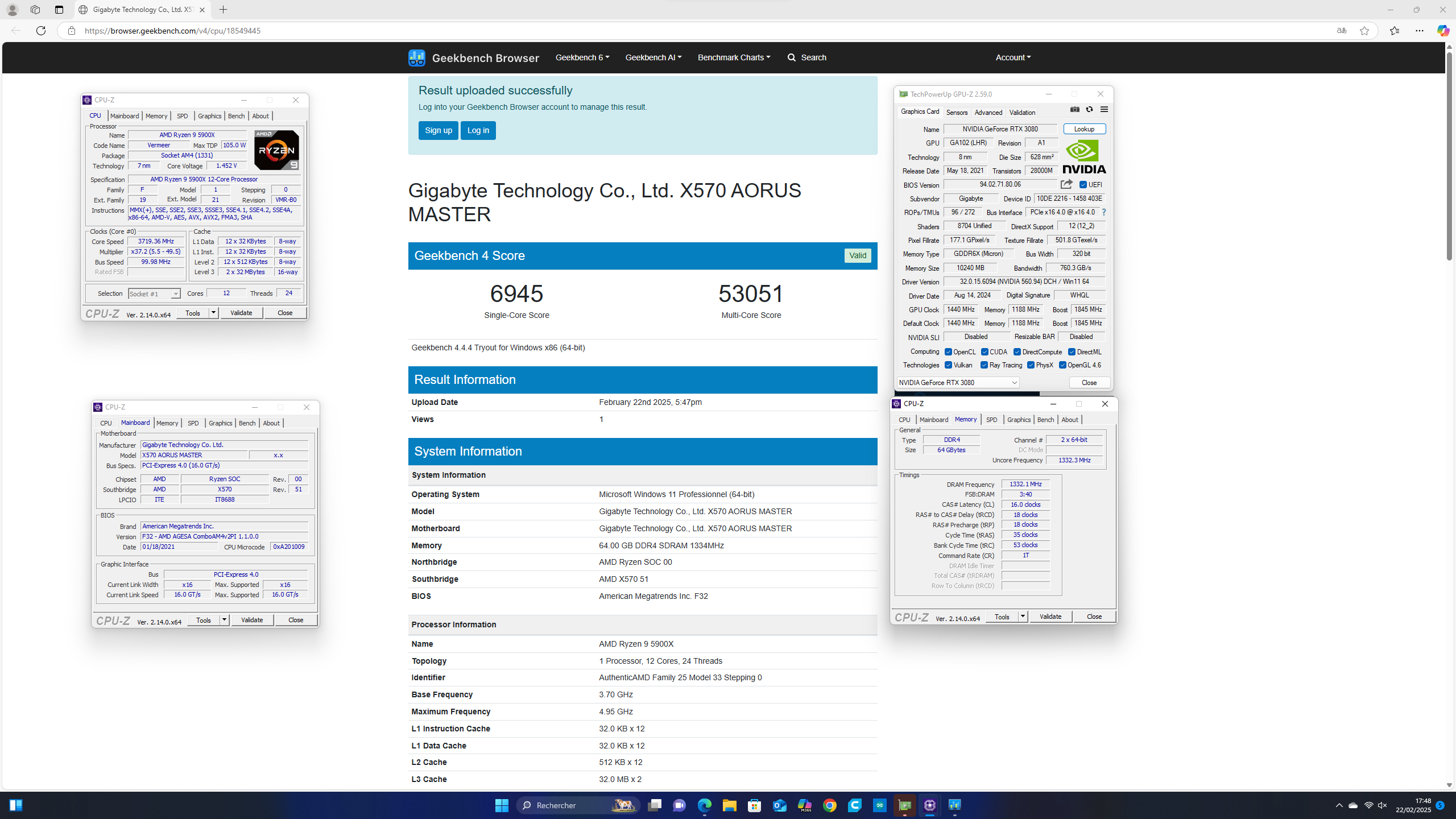Expand the Benchmark Charts dropdown menu
1456x819 pixels.
(734, 57)
